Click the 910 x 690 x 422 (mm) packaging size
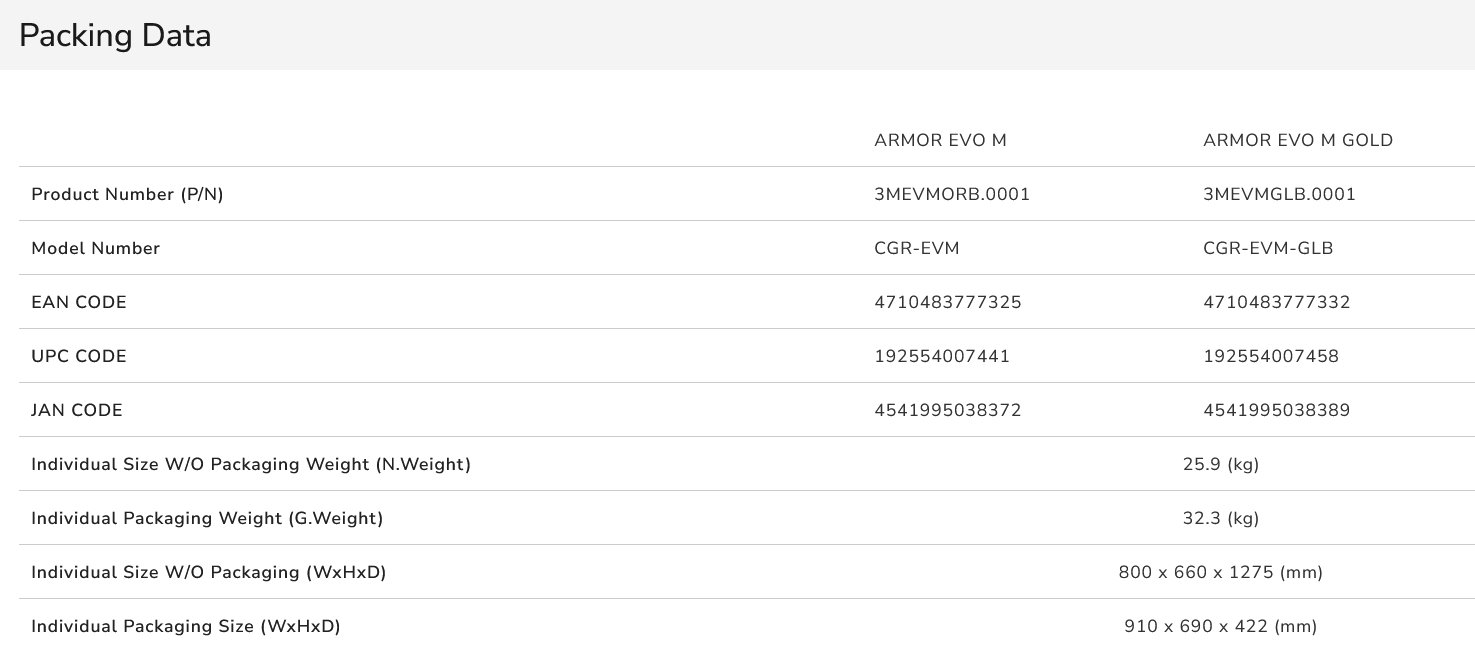This screenshot has height=650, width=1475. 1220,626
